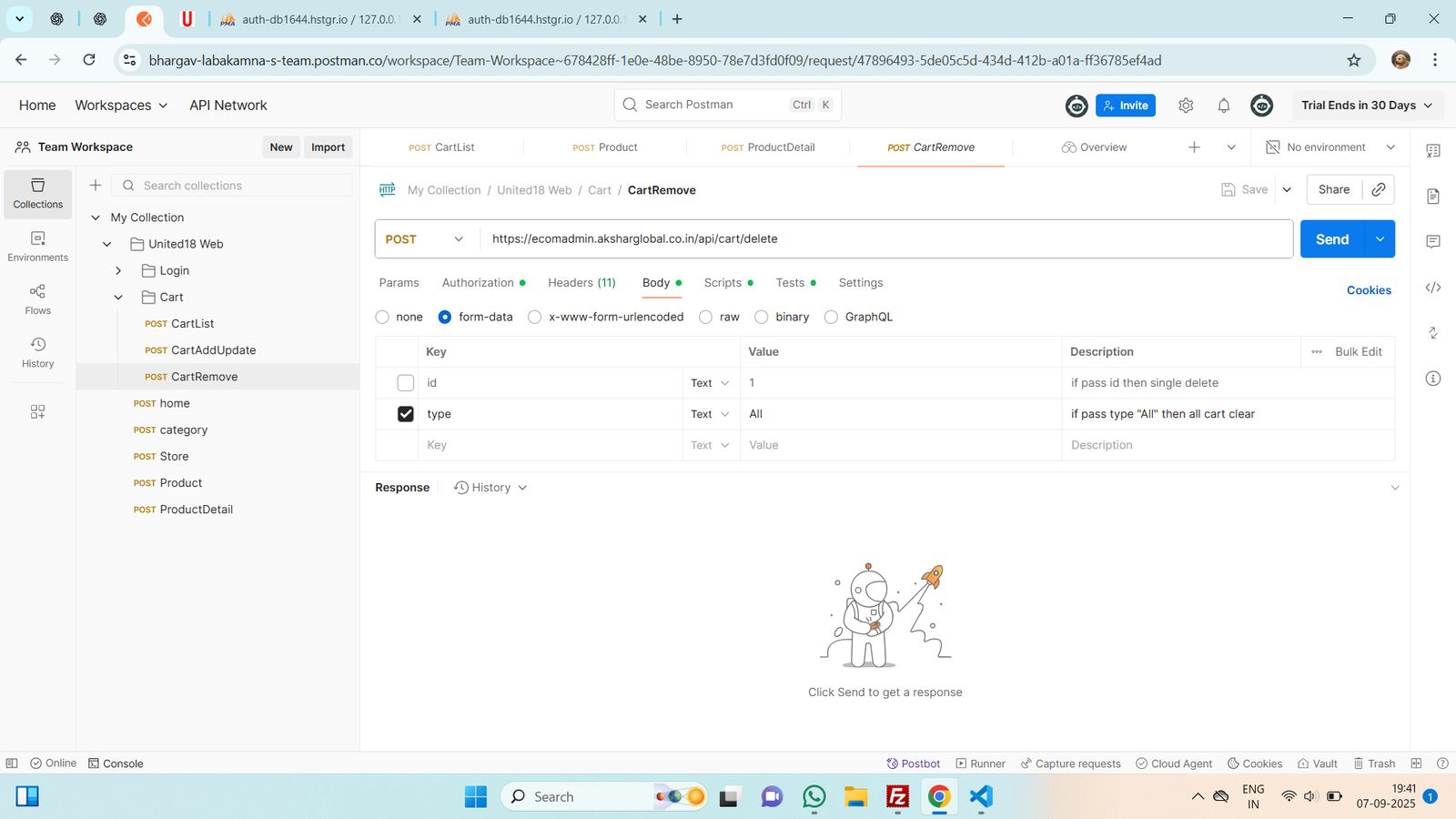Expand the Login folder
The height and width of the screenshot is (819, 1456).
tap(118, 270)
